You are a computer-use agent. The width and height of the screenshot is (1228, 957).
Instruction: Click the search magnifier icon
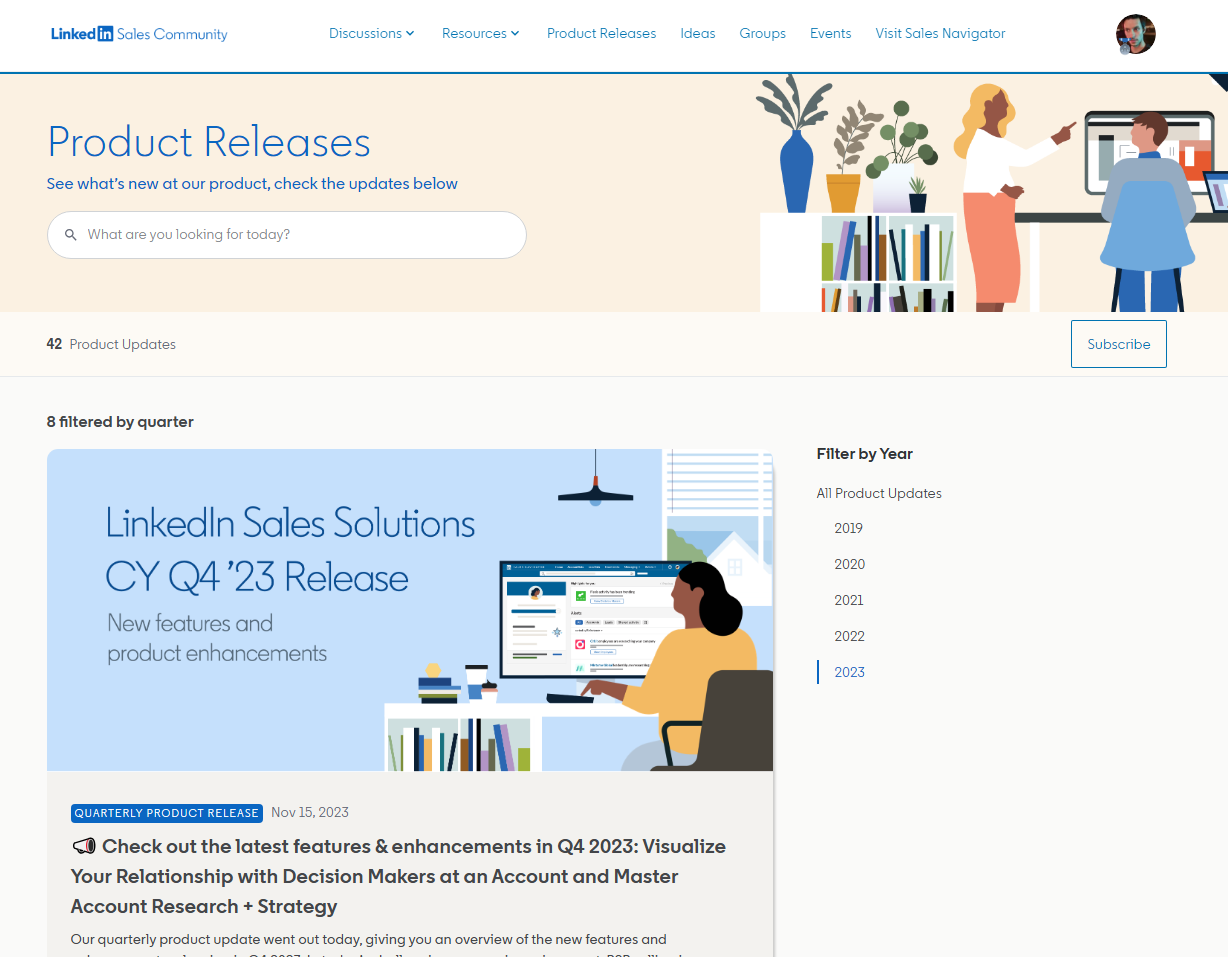pos(71,235)
